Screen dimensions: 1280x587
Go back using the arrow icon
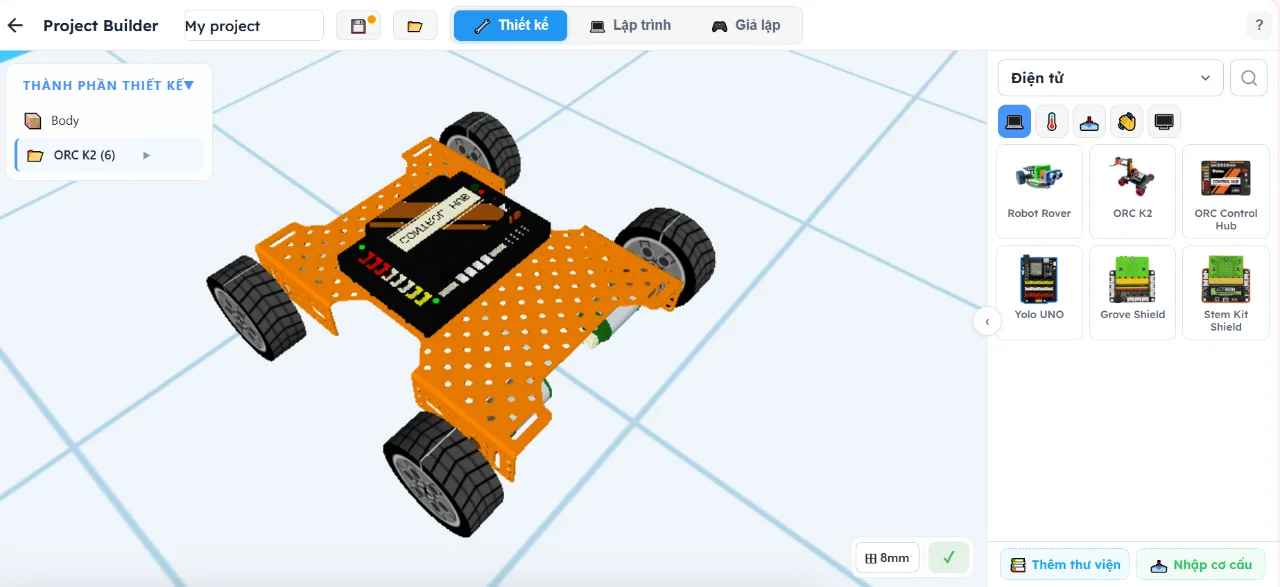tap(15, 26)
